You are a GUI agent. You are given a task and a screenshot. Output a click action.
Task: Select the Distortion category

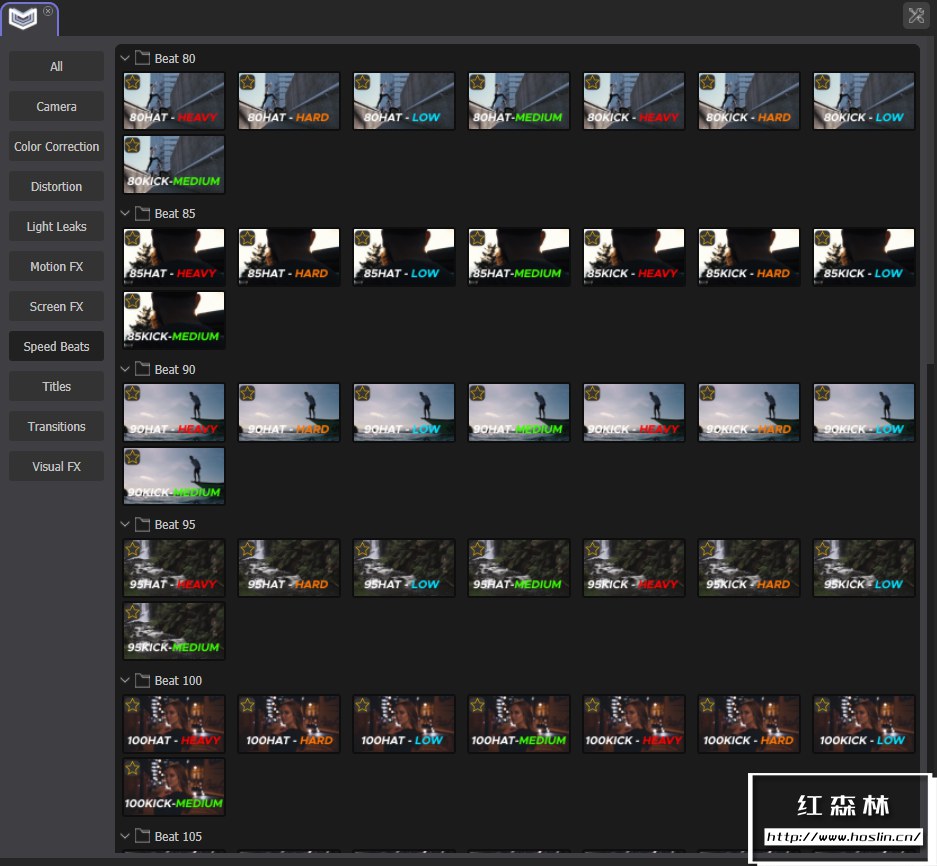point(56,186)
